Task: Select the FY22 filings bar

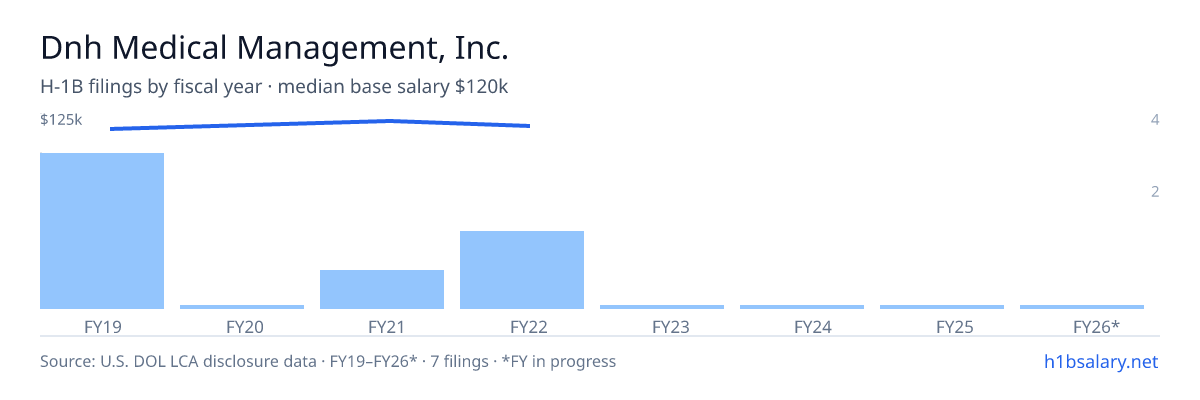Action: [x=522, y=270]
